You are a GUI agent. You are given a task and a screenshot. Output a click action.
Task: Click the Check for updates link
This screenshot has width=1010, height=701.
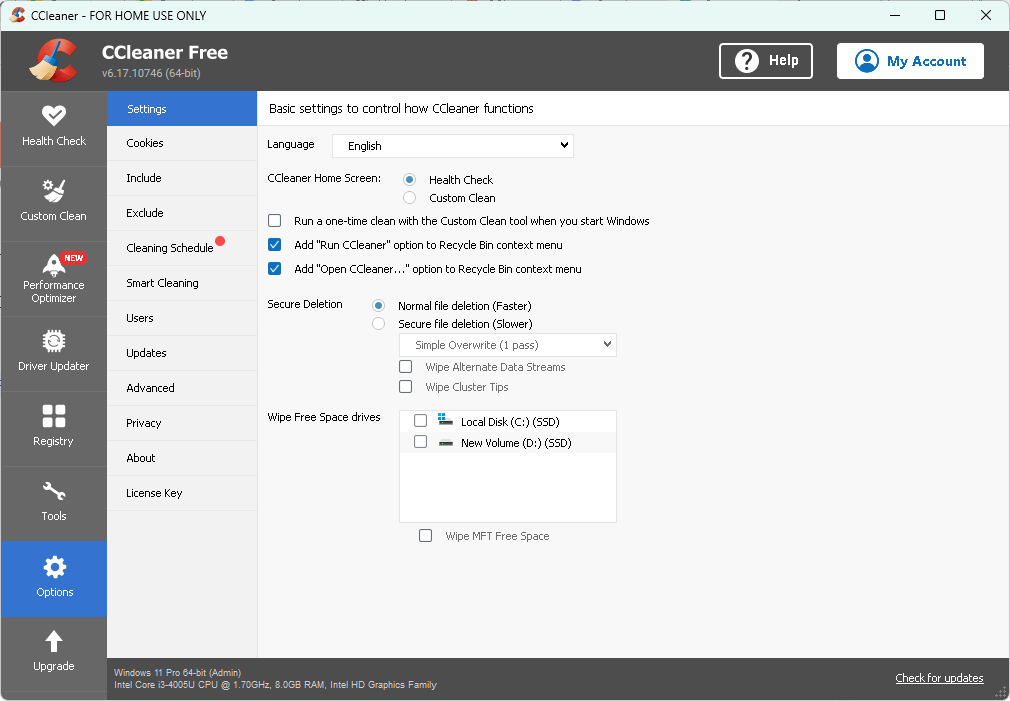click(939, 678)
